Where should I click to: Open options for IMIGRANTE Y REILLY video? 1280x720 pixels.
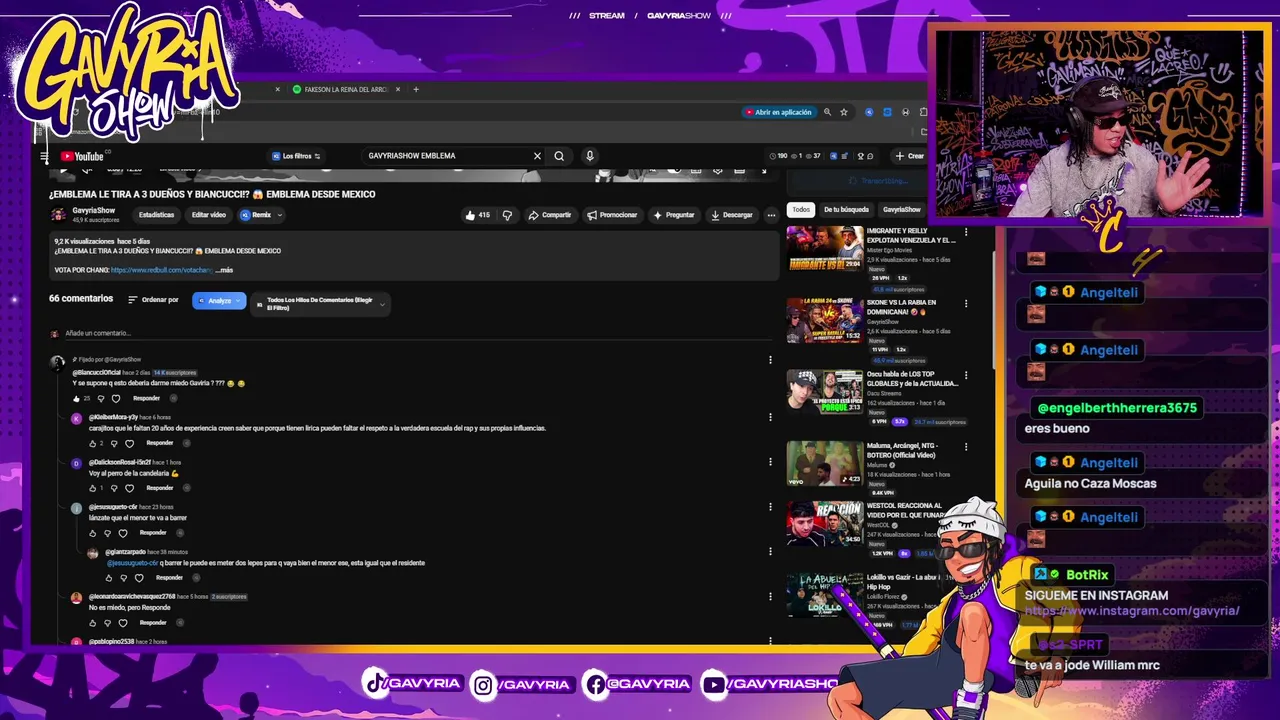click(x=966, y=232)
